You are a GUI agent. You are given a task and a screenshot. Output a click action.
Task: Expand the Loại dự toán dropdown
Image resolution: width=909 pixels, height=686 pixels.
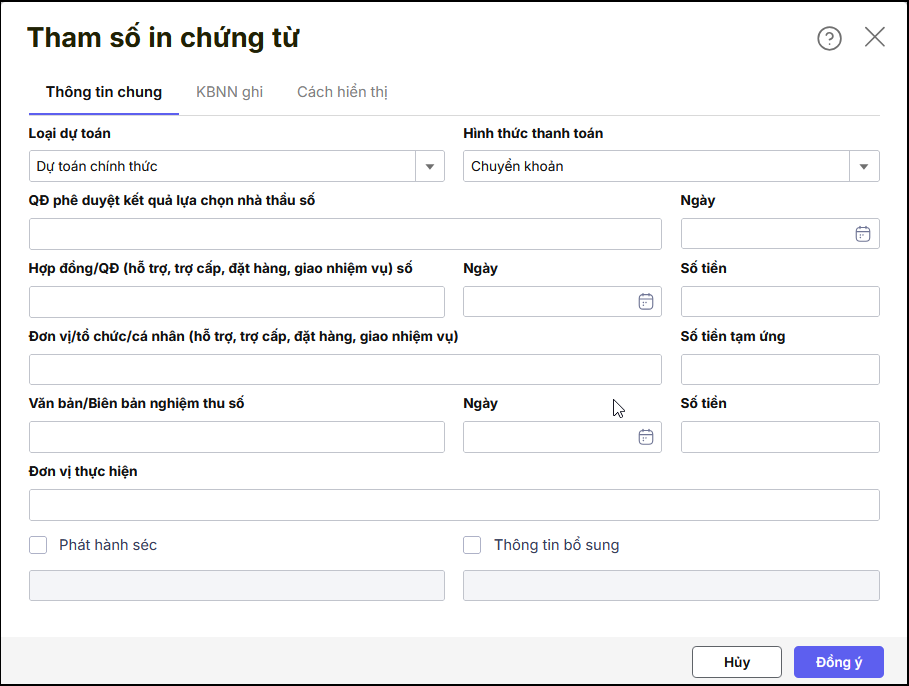pos(430,166)
